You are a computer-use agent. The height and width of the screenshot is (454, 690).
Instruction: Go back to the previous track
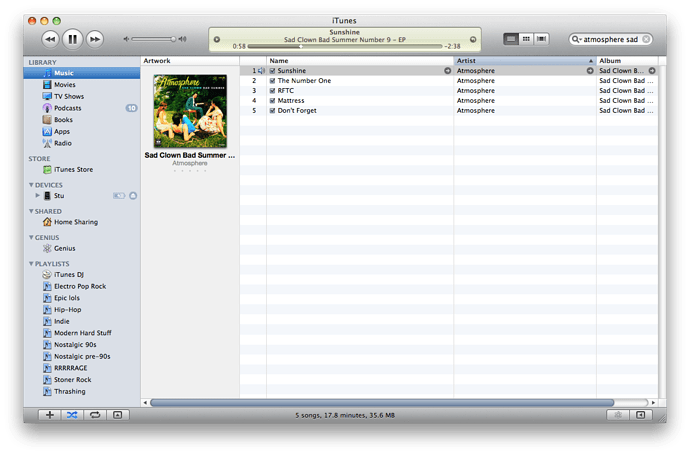coord(49,39)
